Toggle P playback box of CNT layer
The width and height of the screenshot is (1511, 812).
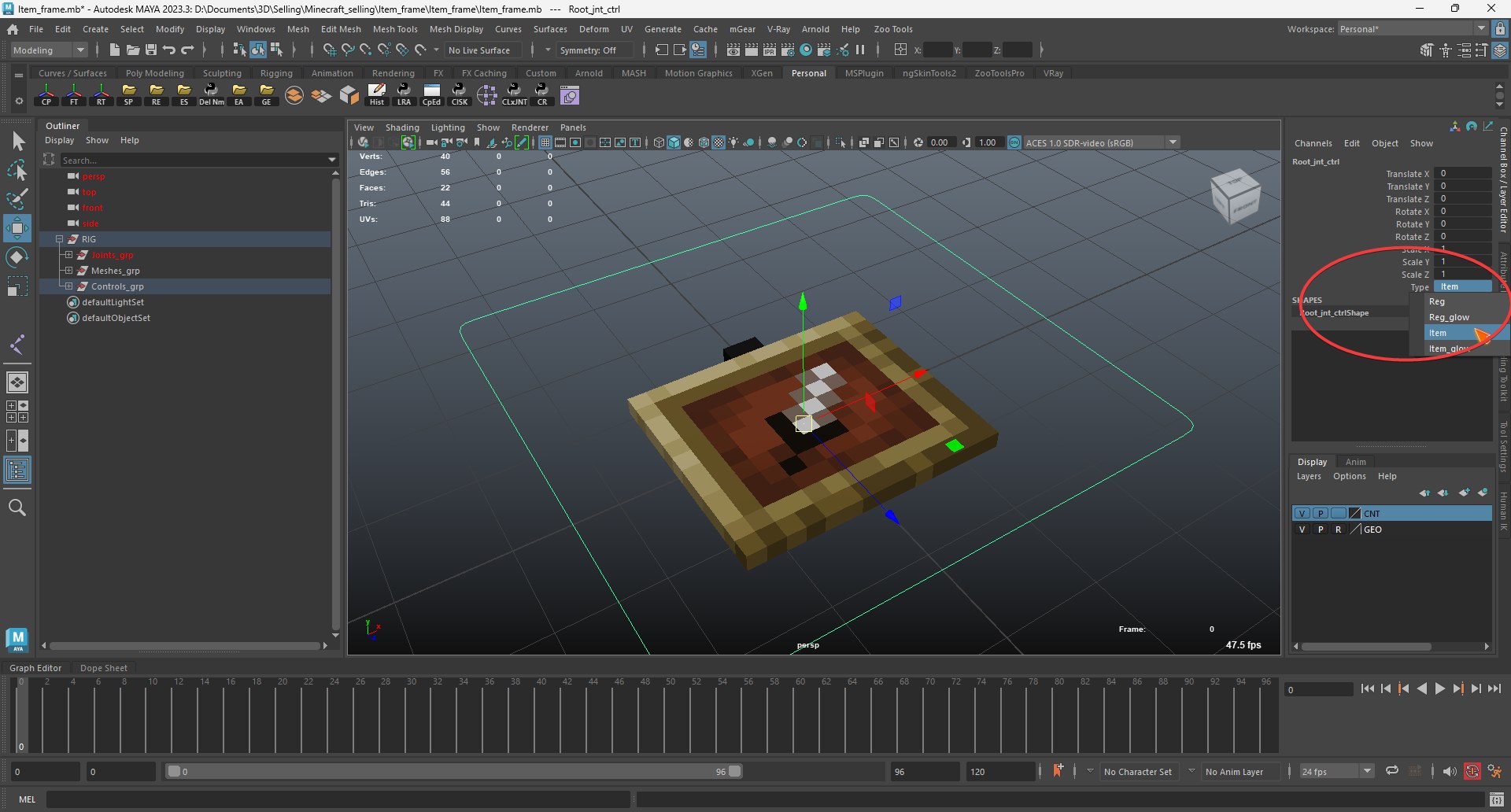(x=1321, y=513)
